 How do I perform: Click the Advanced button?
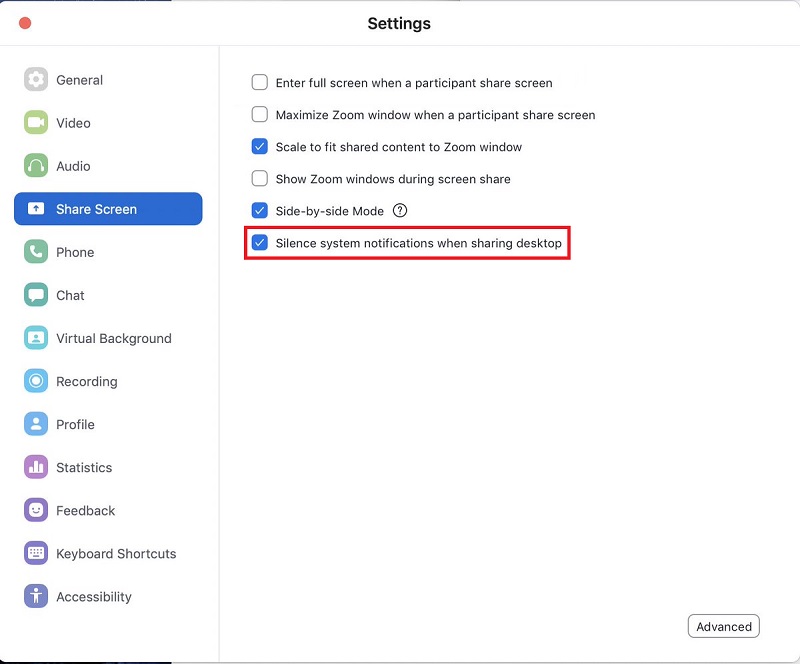click(723, 627)
